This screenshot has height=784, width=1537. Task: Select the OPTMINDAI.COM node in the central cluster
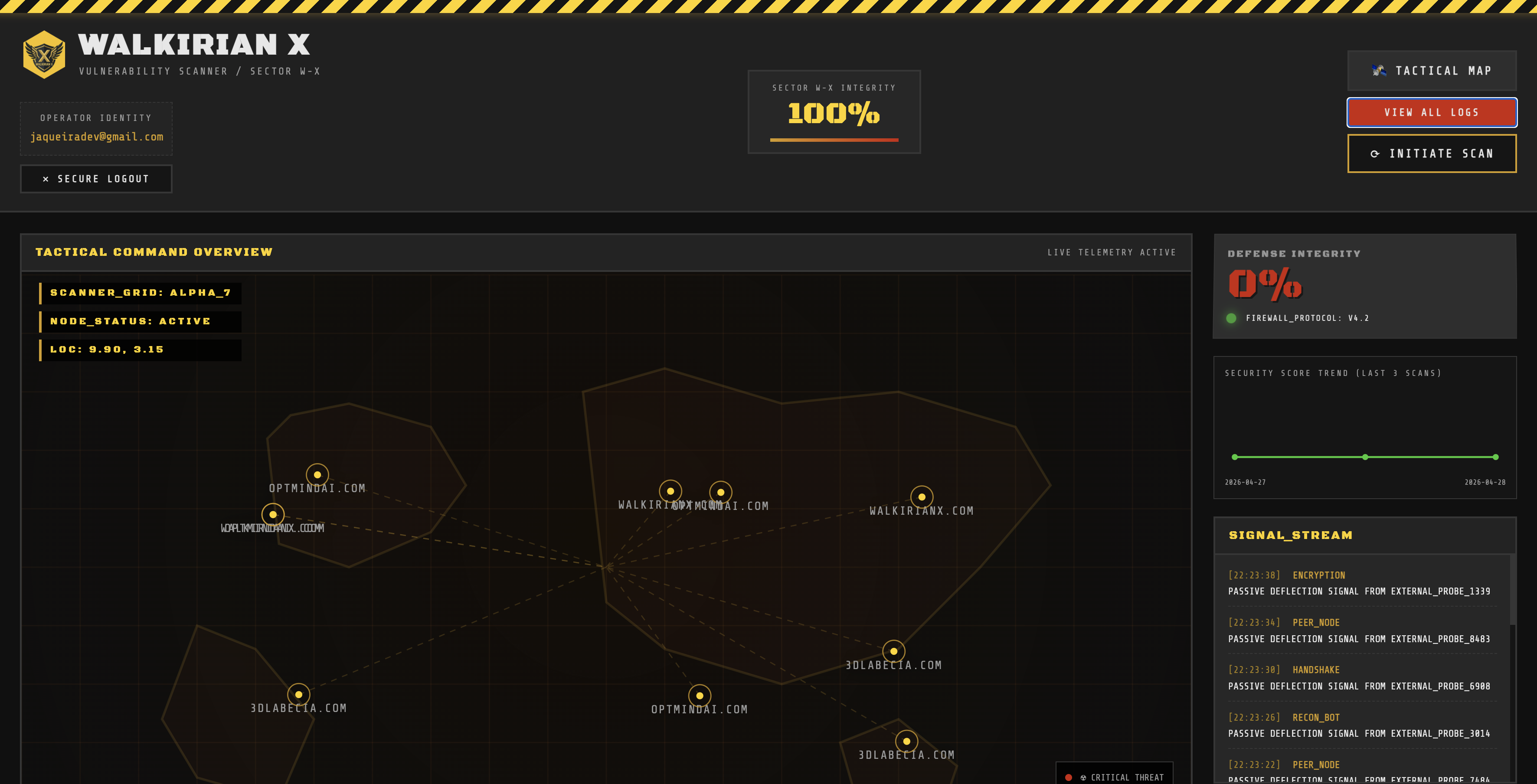click(721, 492)
